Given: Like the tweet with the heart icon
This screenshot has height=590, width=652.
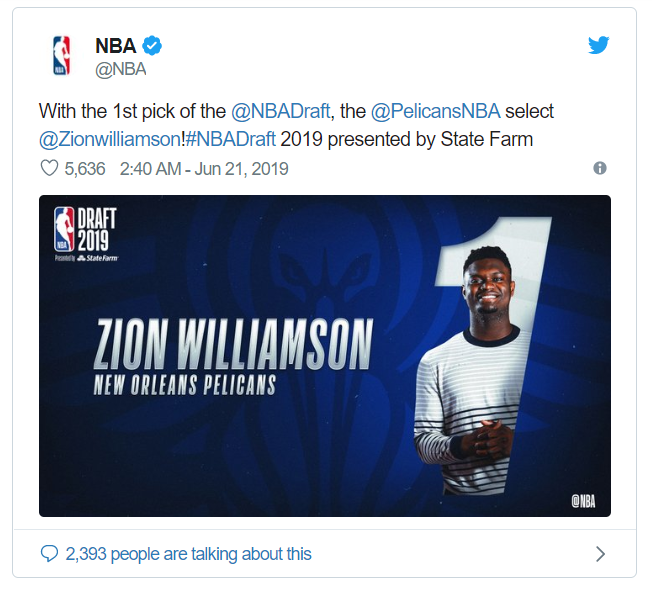Looking at the screenshot, I should (49, 168).
